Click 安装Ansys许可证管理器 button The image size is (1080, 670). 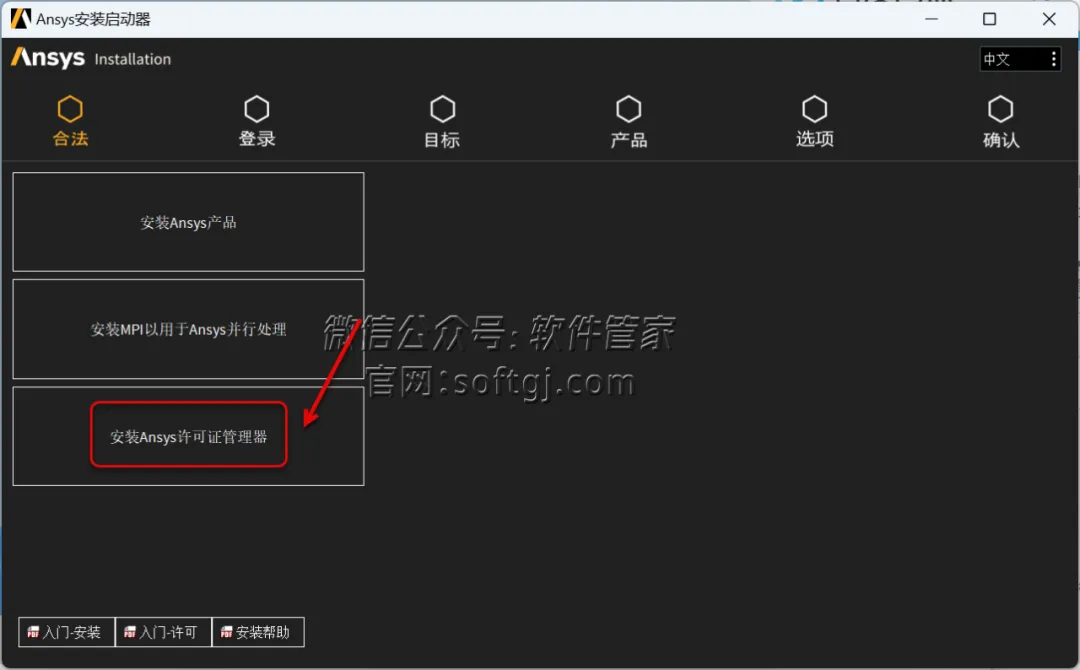[x=188, y=436]
